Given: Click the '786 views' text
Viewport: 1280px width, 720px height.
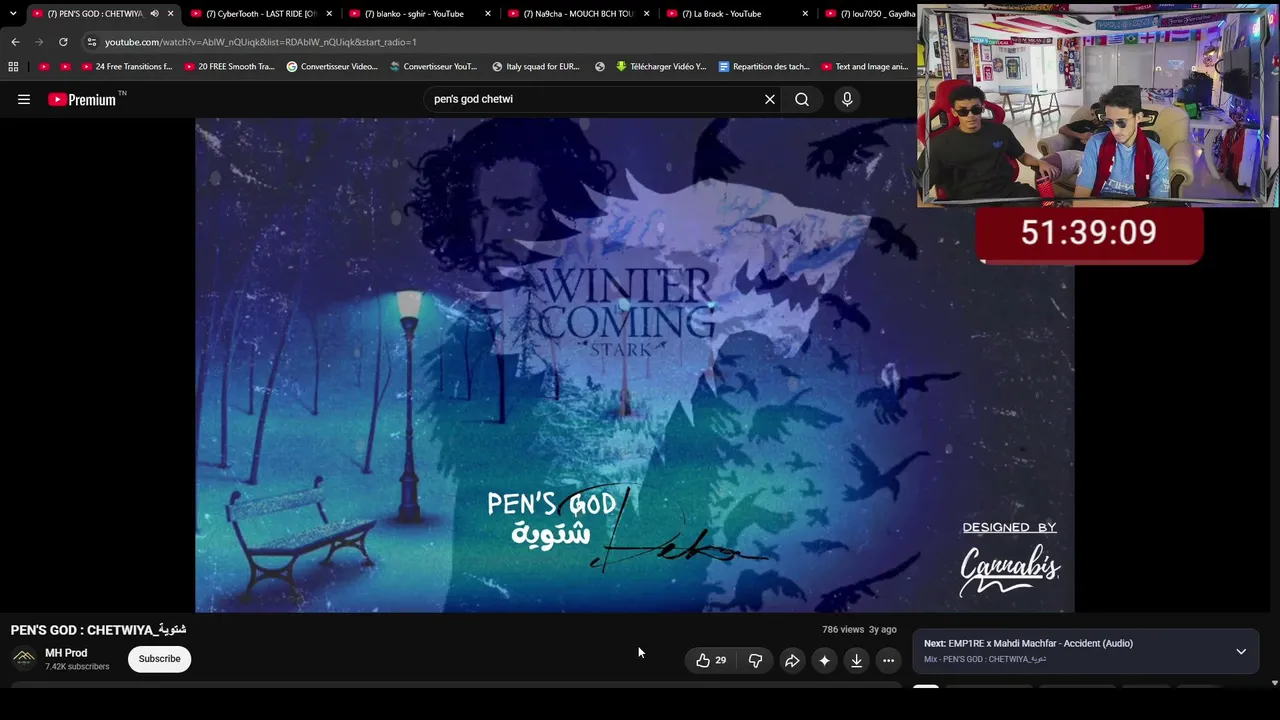Looking at the screenshot, I should pyautogui.click(x=843, y=630).
